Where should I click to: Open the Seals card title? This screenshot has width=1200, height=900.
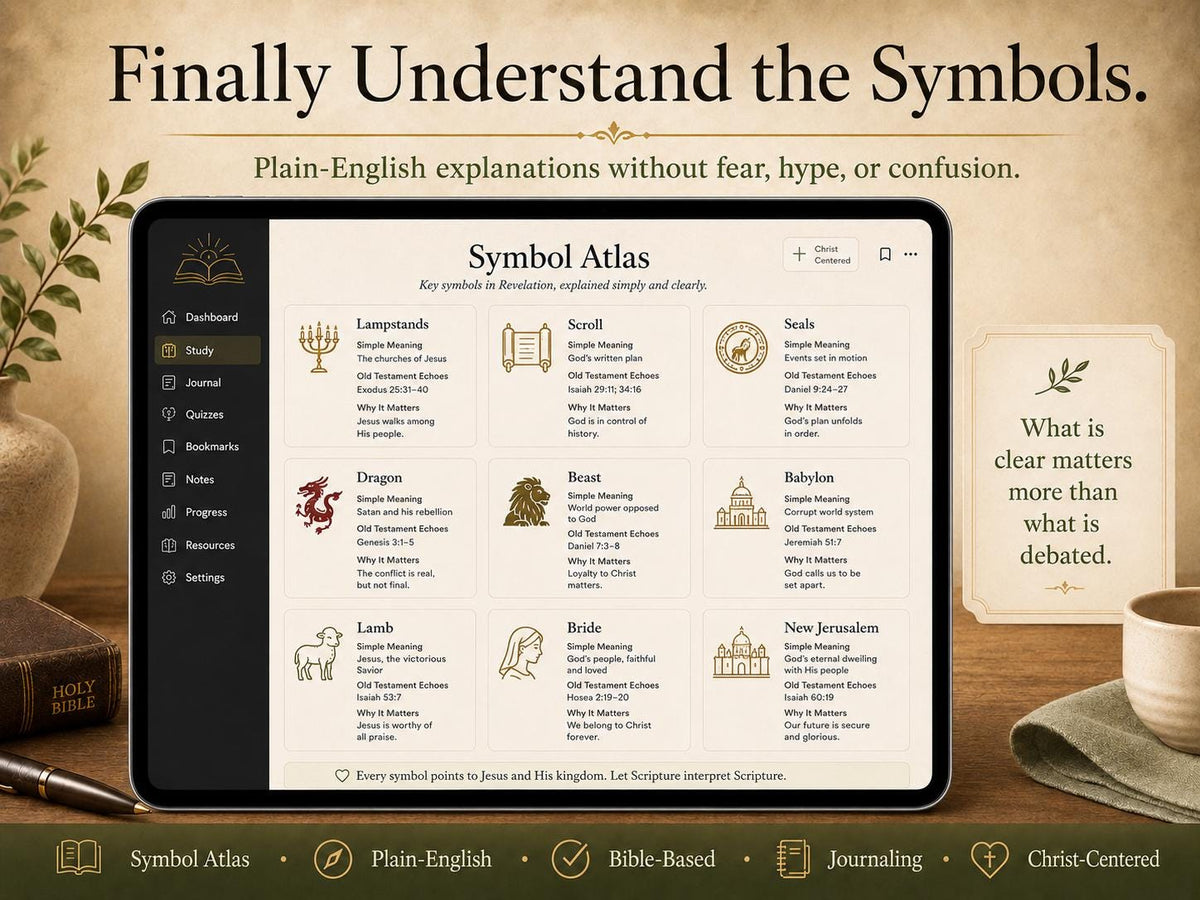point(799,324)
